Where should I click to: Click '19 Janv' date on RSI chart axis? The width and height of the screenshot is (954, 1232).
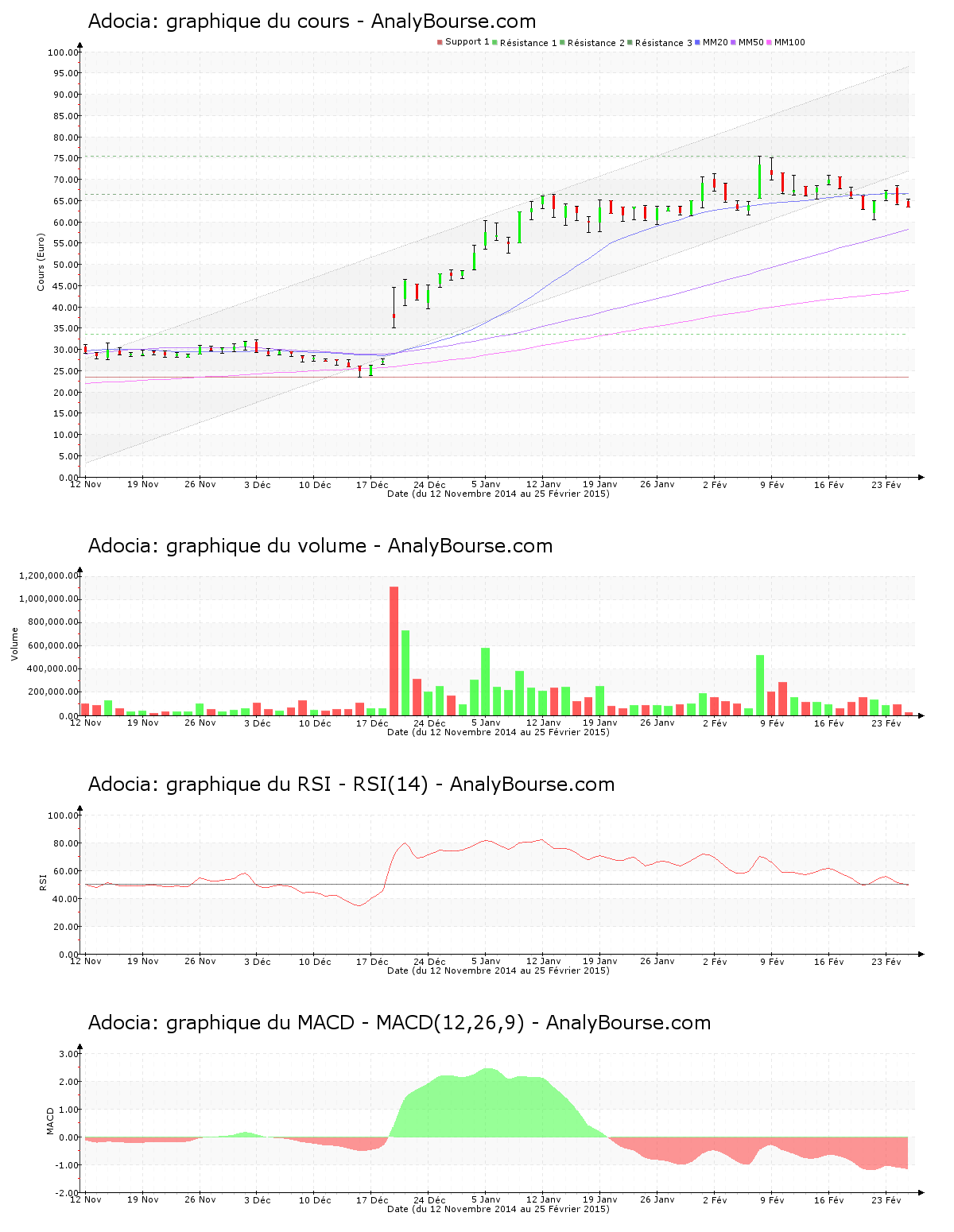pos(600,961)
